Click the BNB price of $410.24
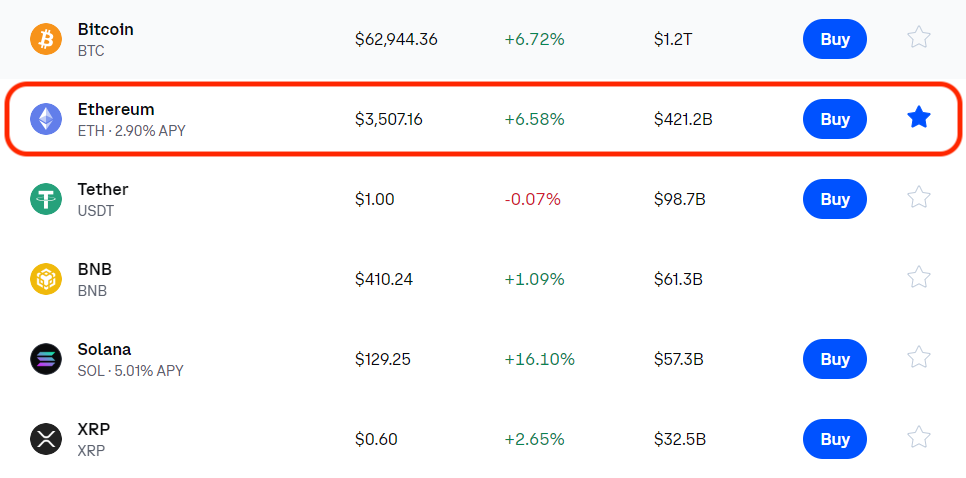The image size is (966, 478). pos(383,279)
